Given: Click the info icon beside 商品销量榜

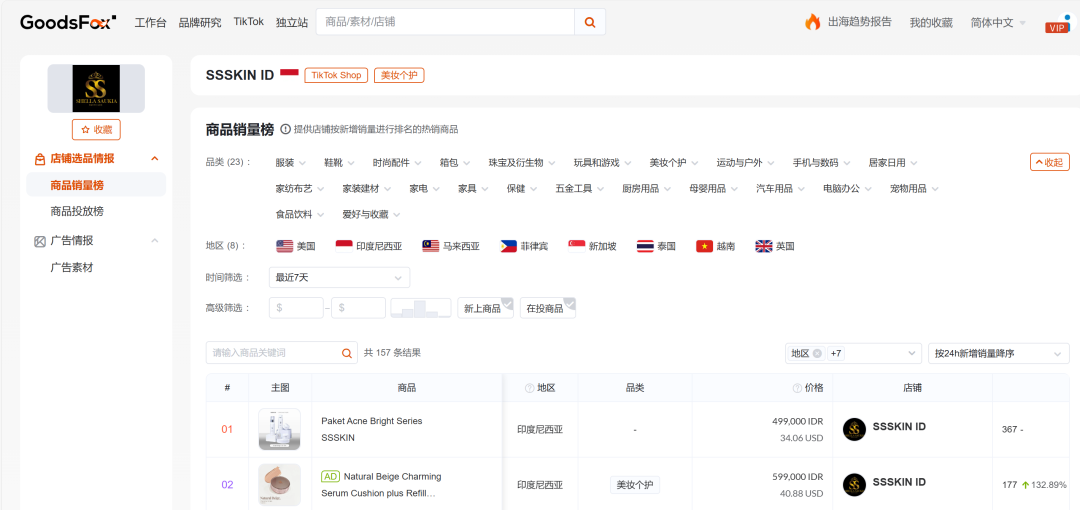Looking at the screenshot, I should tap(285, 129).
